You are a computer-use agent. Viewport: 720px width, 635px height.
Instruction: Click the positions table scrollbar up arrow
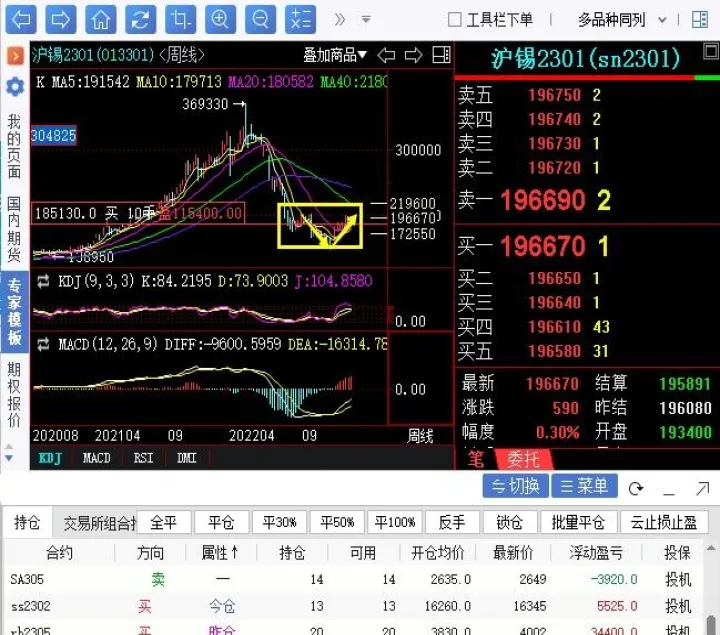tap(711, 548)
